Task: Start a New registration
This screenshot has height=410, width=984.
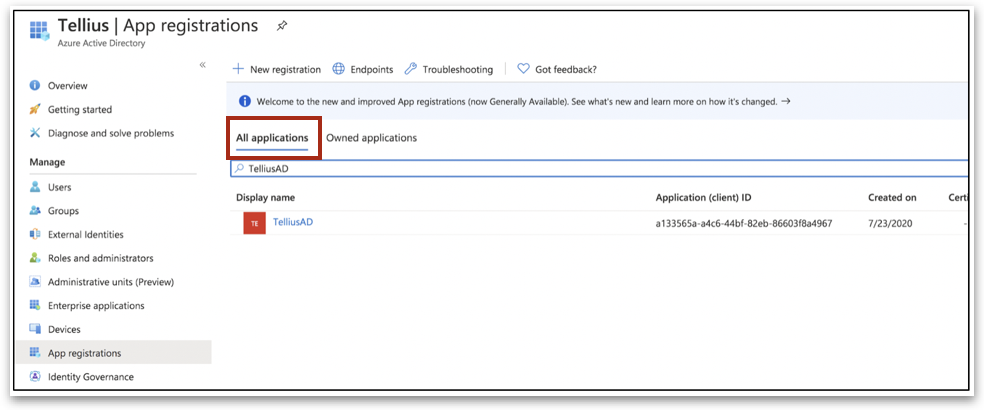Action: click(x=285, y=70)
